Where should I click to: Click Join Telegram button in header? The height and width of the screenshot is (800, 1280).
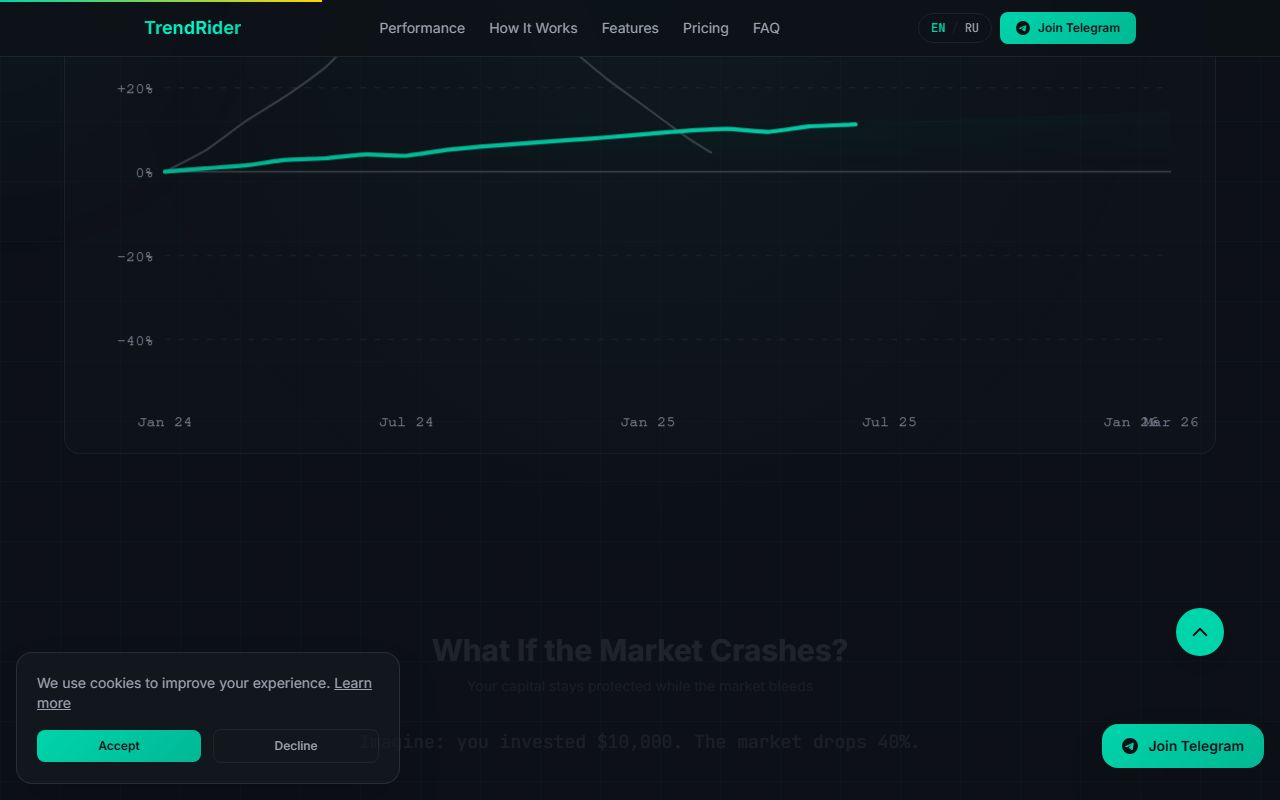pos(1068,28)
